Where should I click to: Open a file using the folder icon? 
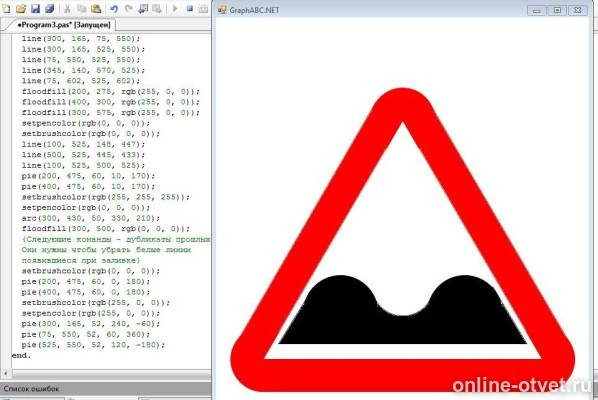click(21, 8)
